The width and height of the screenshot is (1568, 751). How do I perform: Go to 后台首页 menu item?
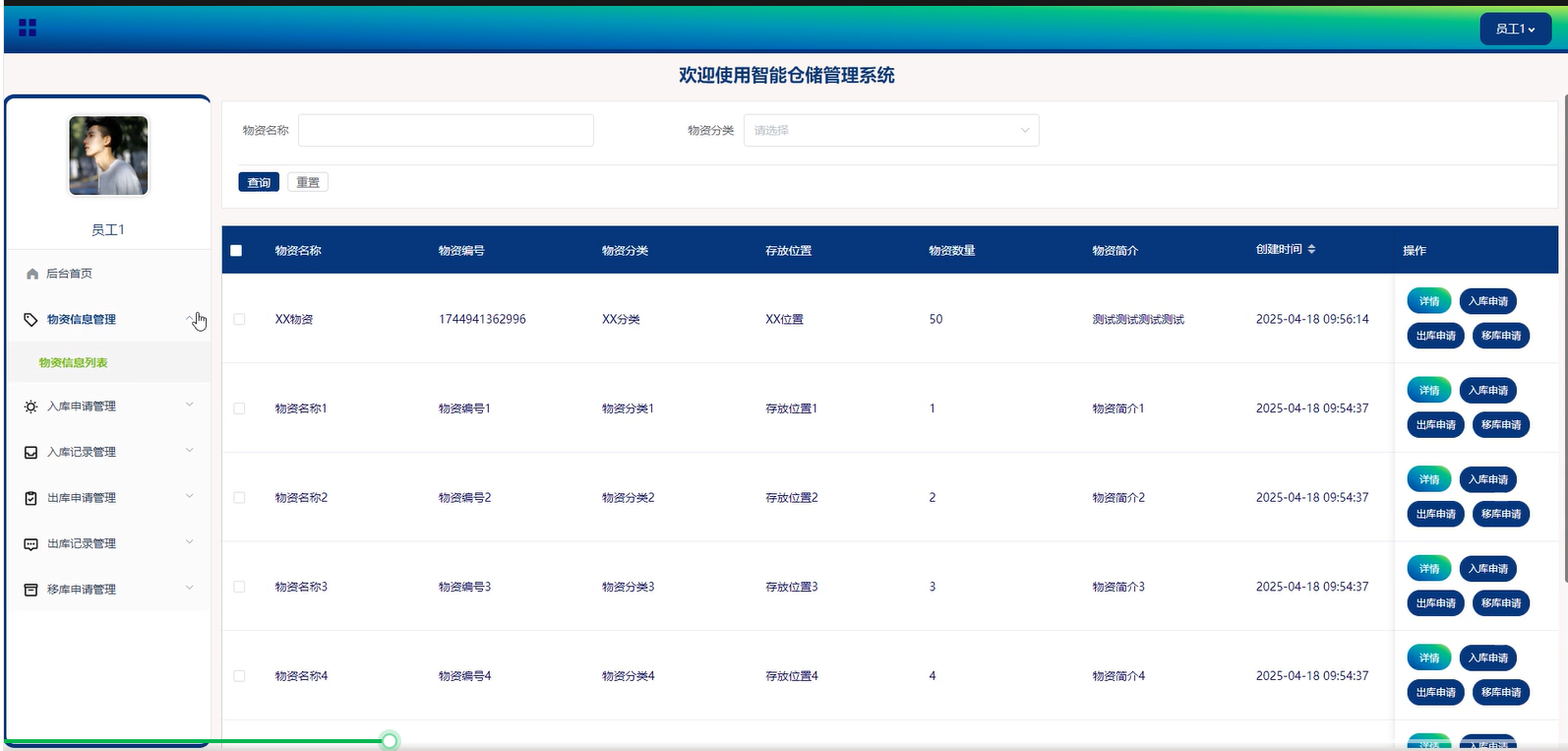108,274
